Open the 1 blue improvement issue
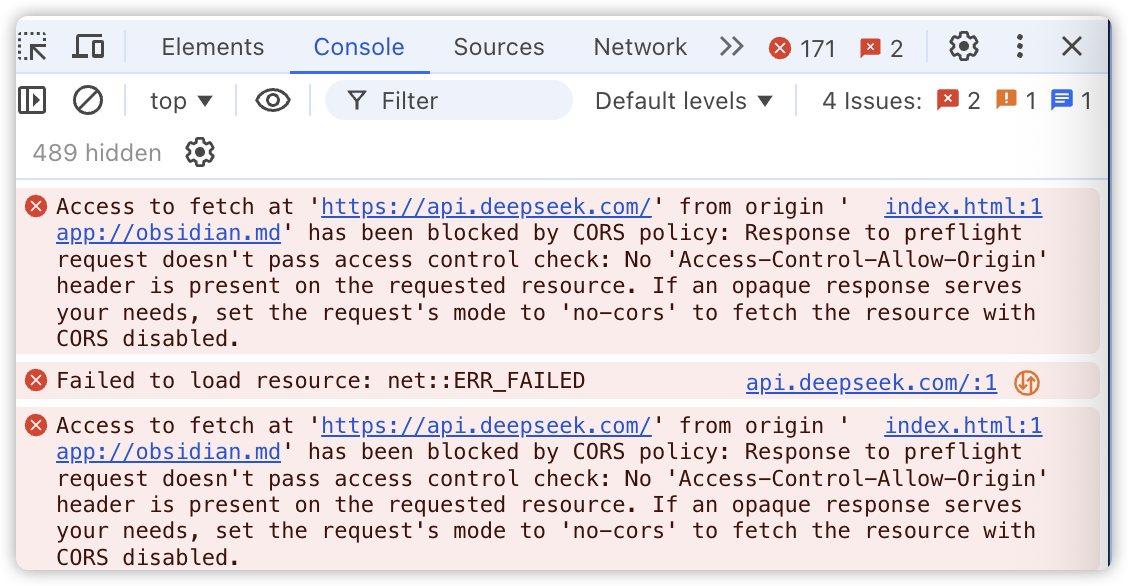The height and width of the screenshot is (586, 1128). (x=1071, y=101)
